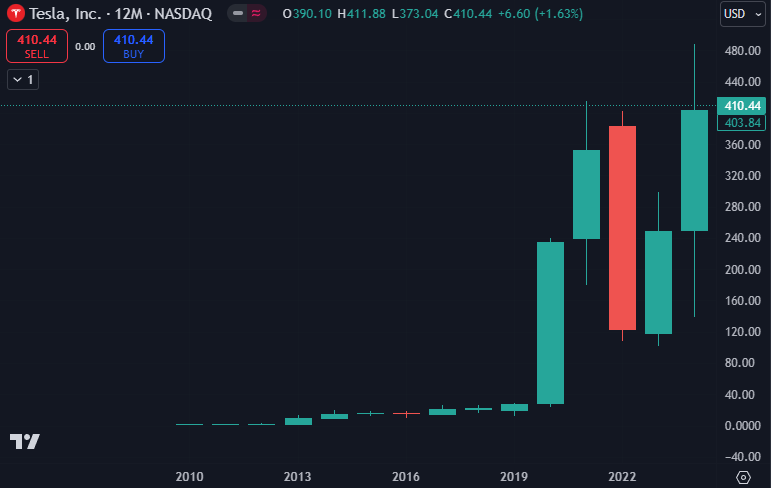Select the tall green 2020 candle
The height and width of the screenshot is (488, 771).
click(x=550, y=323)
